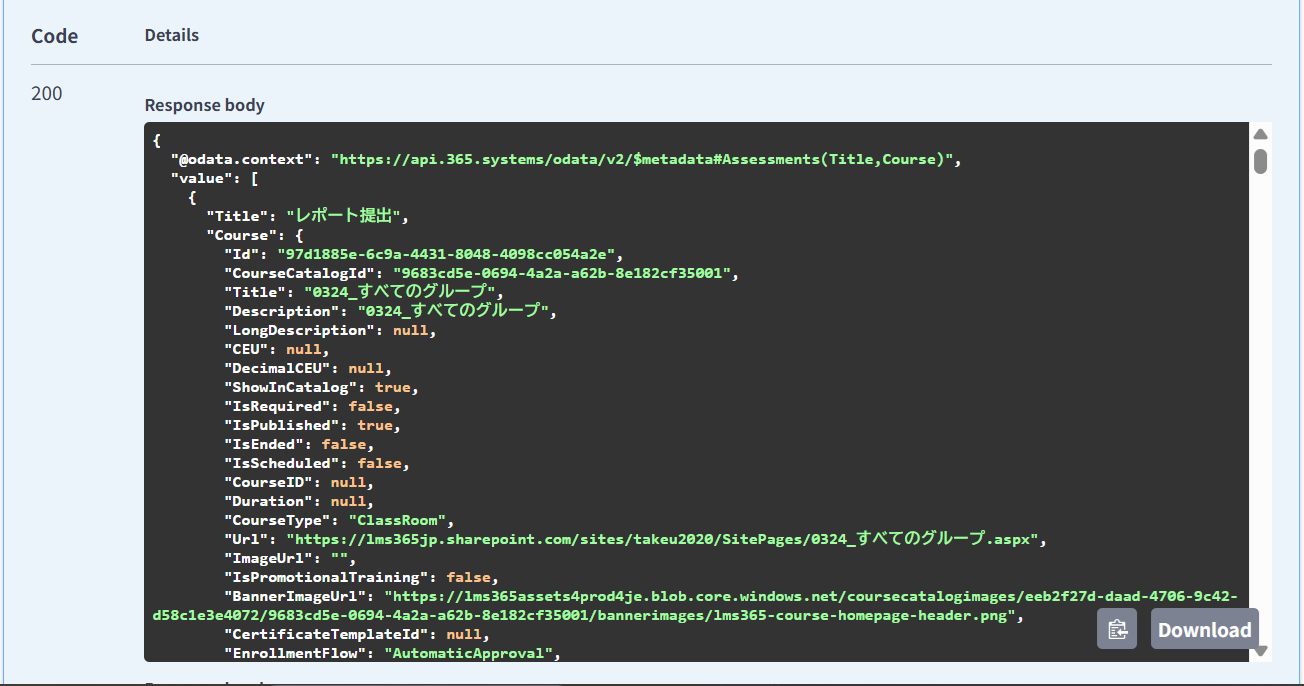Click the "CEU": null line
The height and width of the screenshot is (686, 1304).
tap(277, 349)
